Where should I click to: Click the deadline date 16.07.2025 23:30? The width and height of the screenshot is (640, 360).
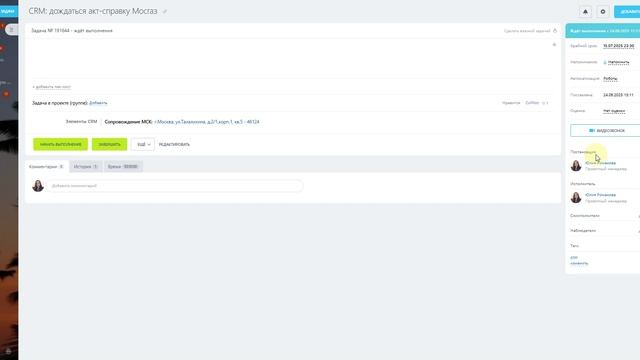tap(618, 46)
